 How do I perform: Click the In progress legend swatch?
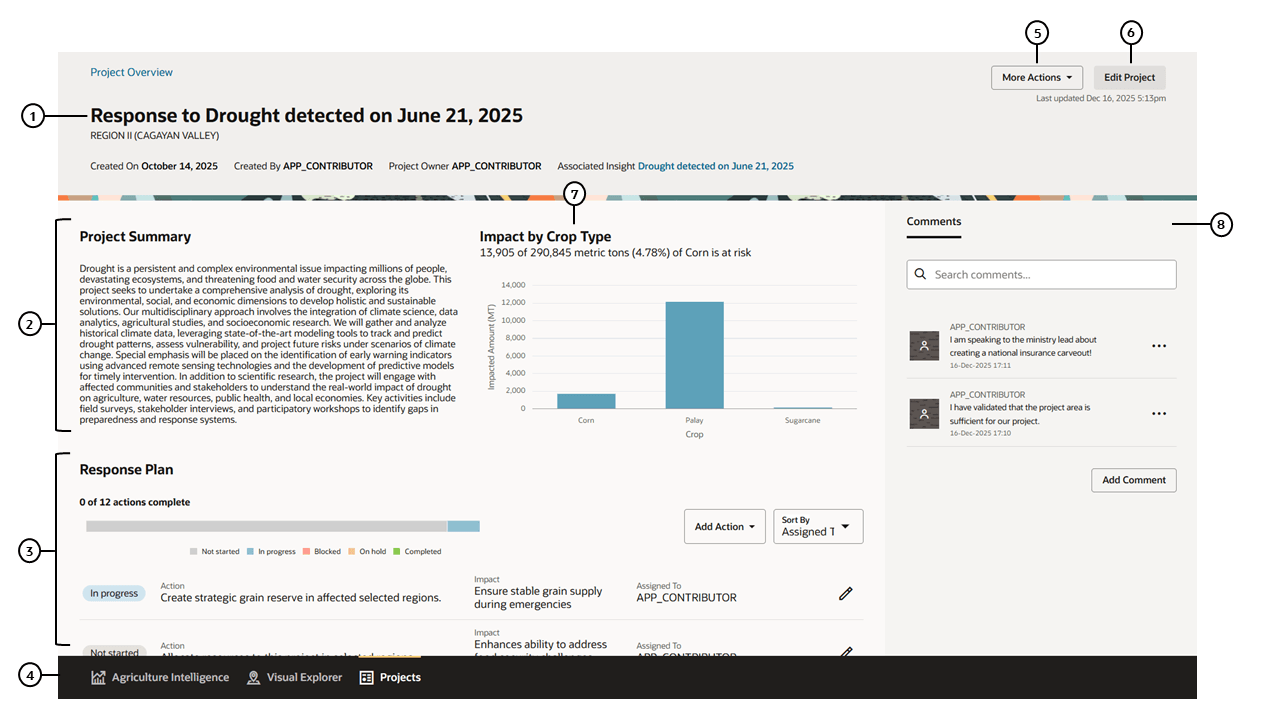pos(251,551)
